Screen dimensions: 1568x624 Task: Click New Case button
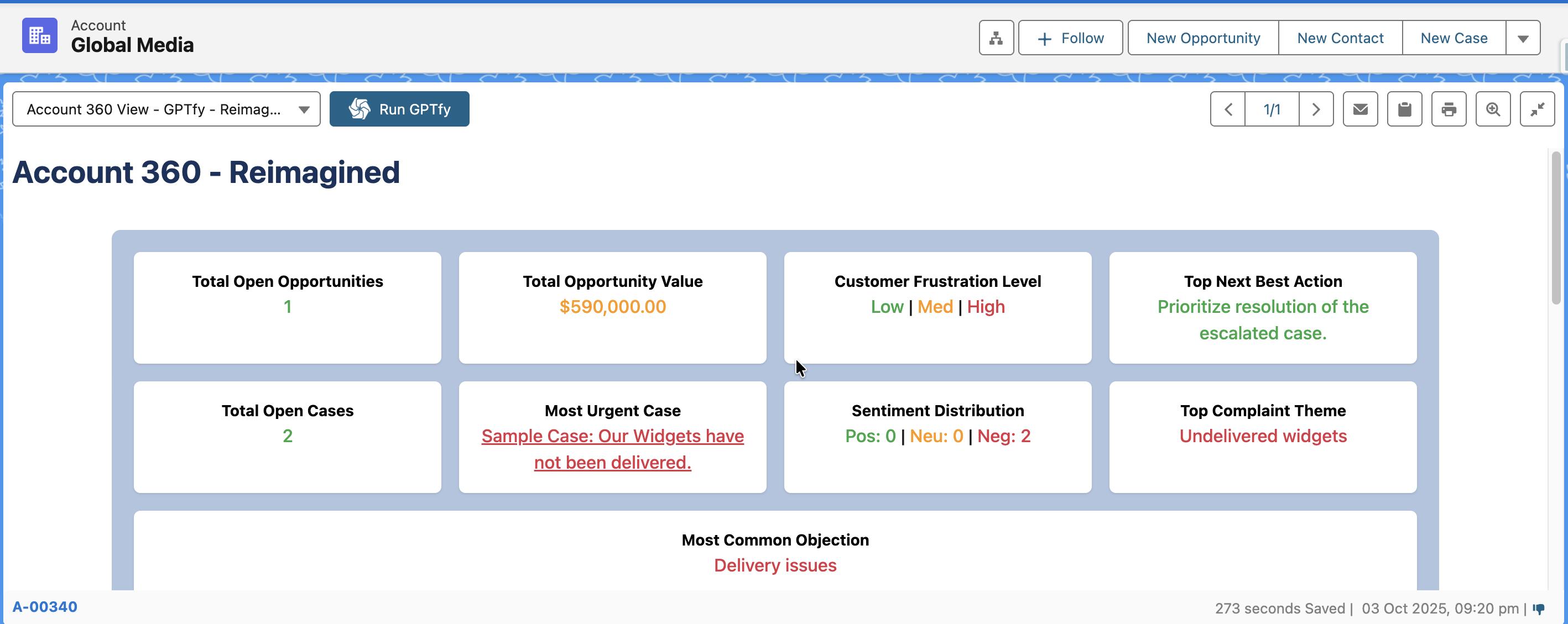click(1454, 38)
